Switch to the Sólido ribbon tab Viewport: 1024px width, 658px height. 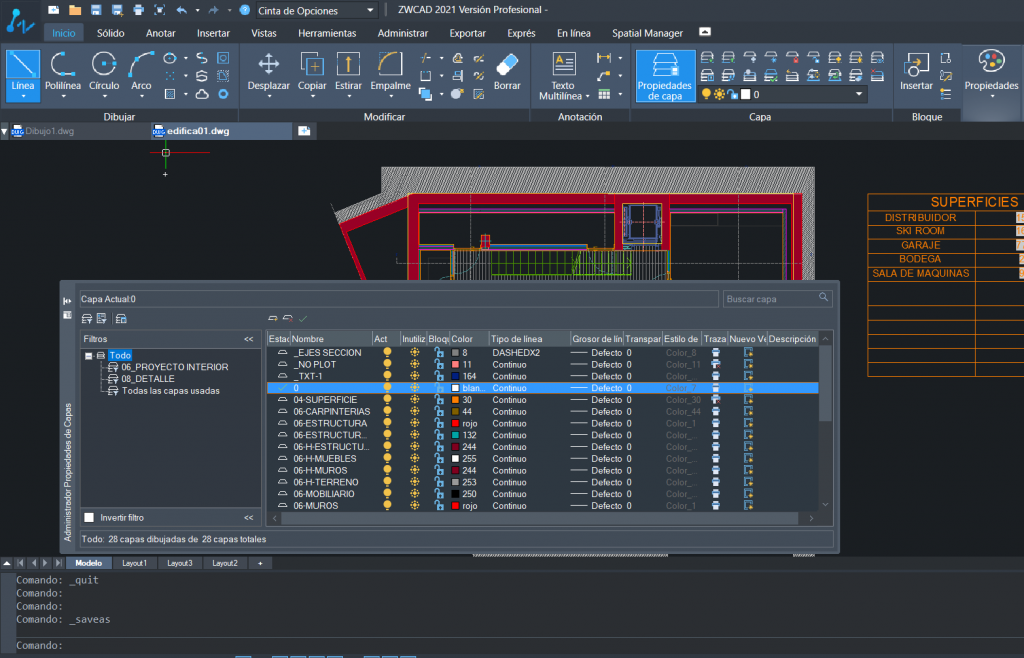point(110,32)
